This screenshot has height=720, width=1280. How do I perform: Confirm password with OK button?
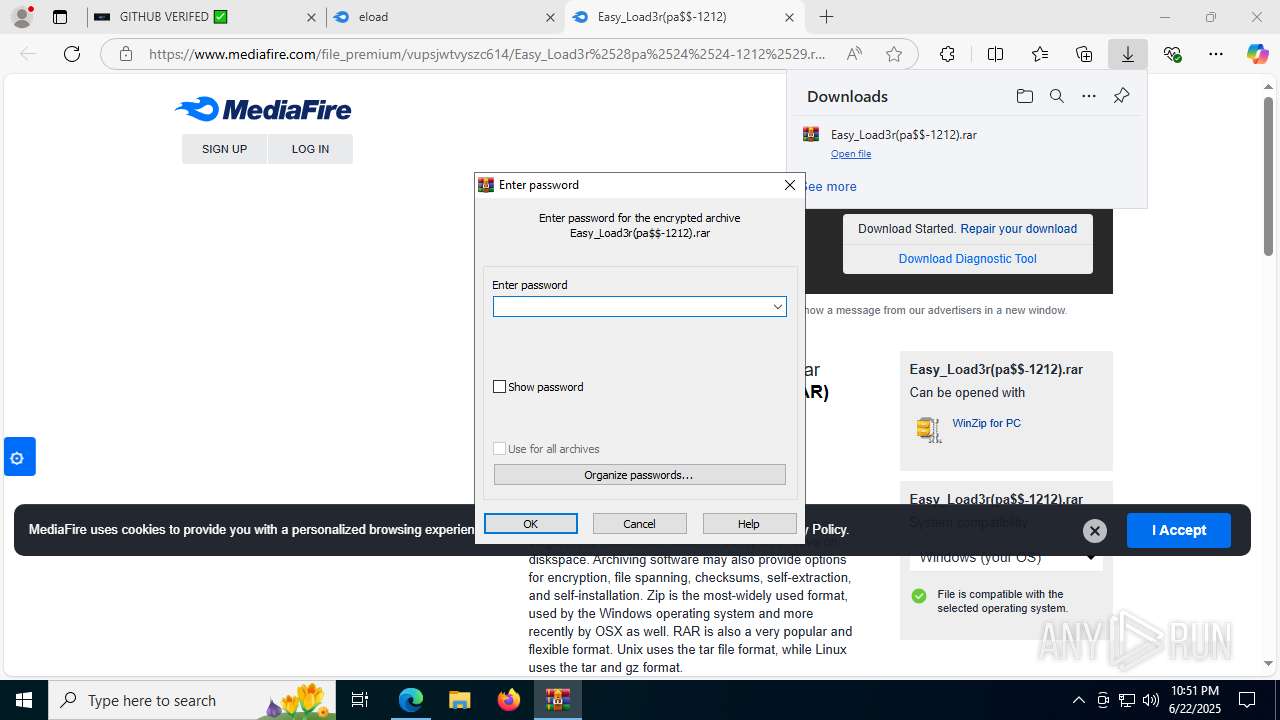pos(531,524)
